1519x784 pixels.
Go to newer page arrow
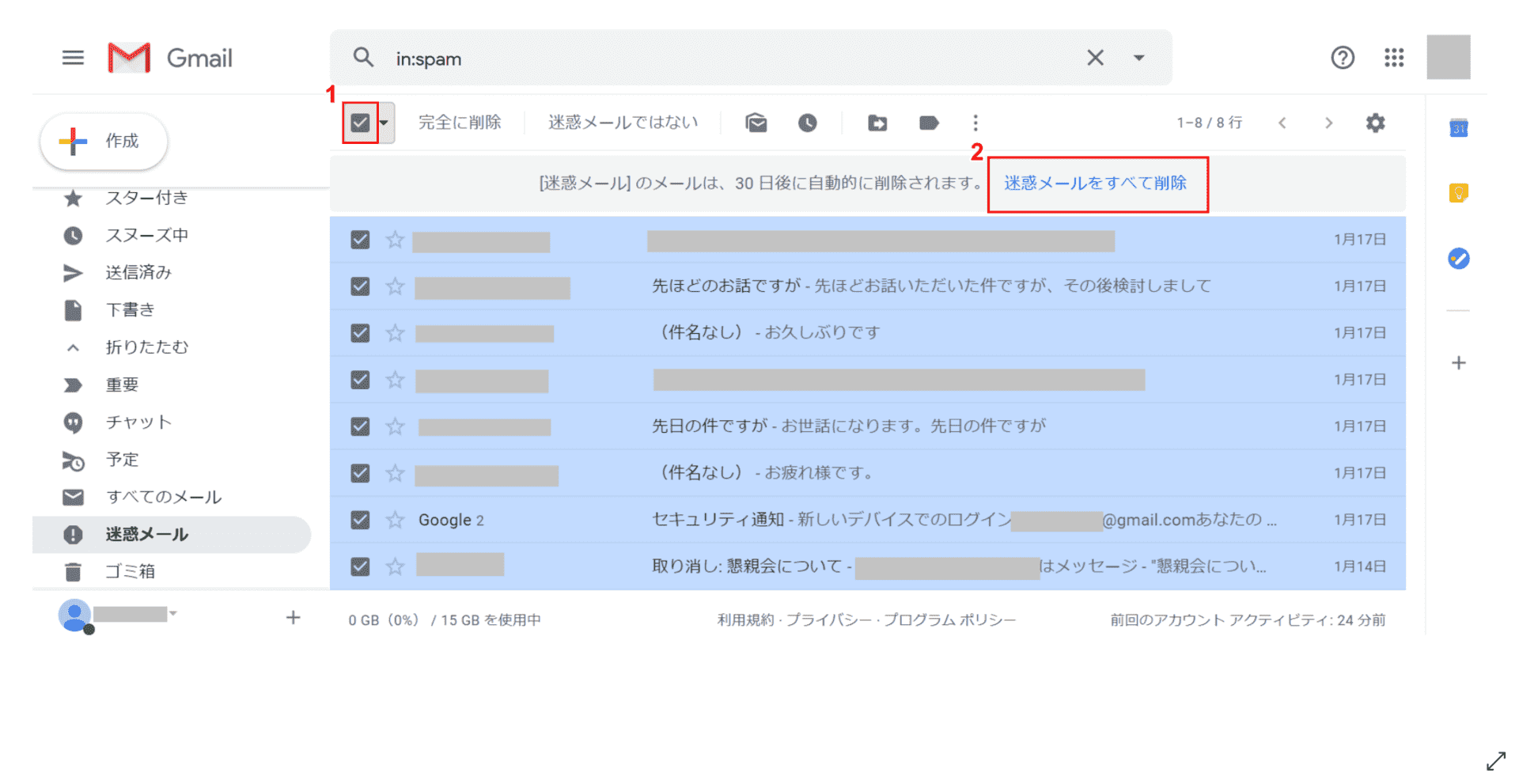(x=1282, y=123)
